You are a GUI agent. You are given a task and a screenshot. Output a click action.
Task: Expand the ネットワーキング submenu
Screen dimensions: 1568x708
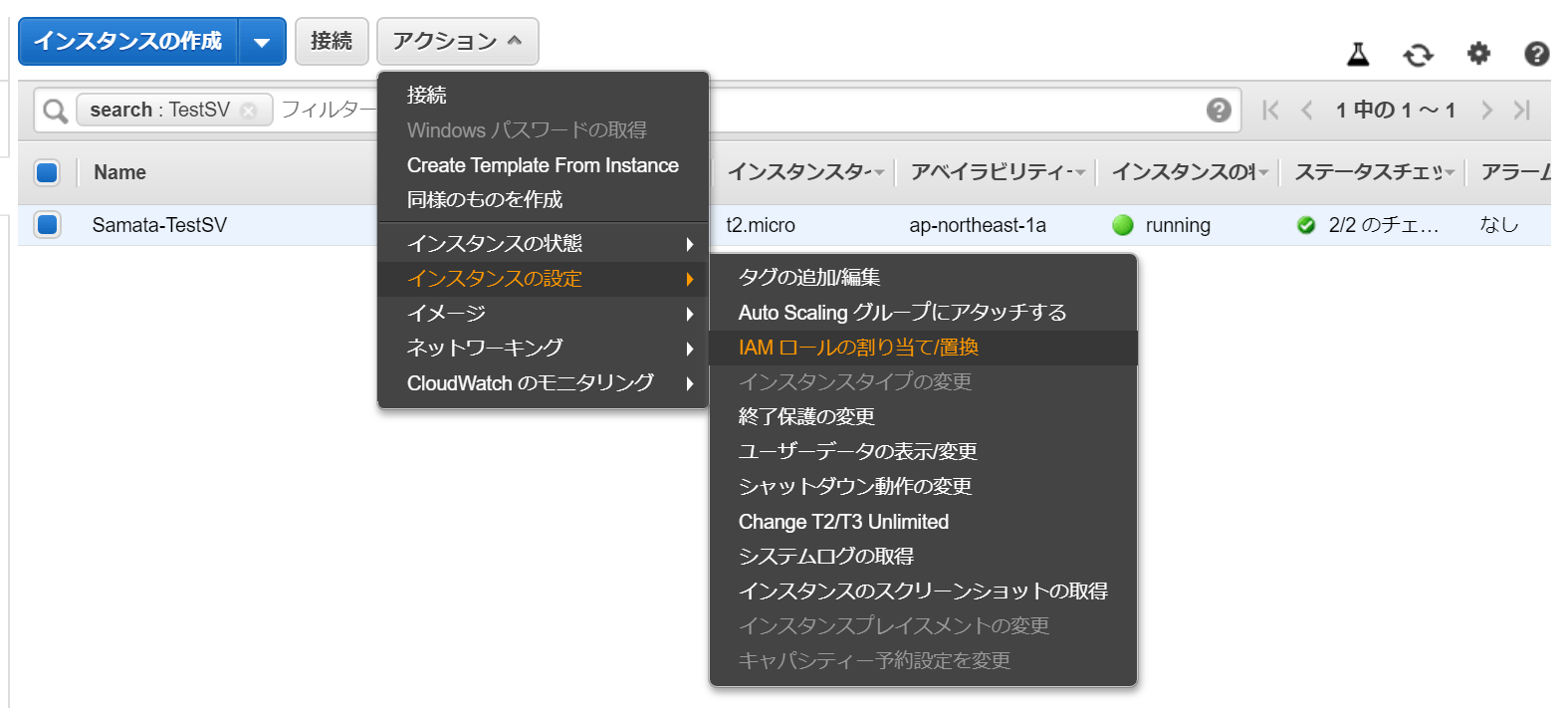pos(543,349)
